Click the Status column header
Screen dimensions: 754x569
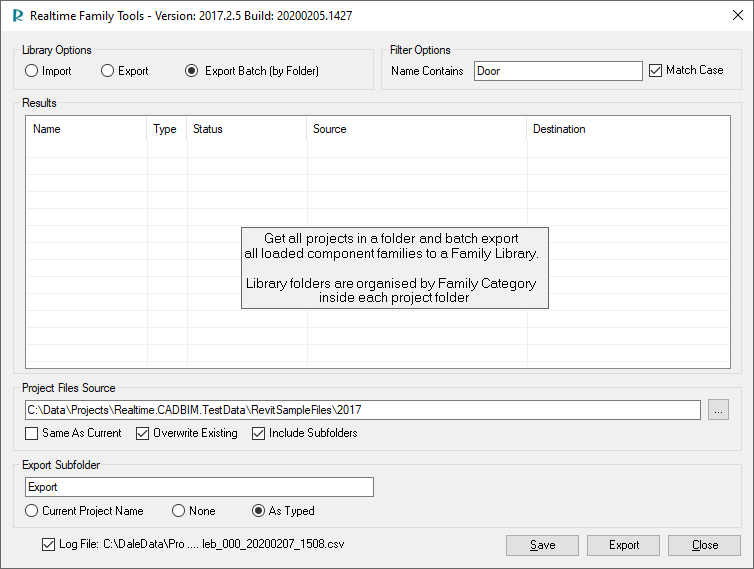click(x=247, y=129)
